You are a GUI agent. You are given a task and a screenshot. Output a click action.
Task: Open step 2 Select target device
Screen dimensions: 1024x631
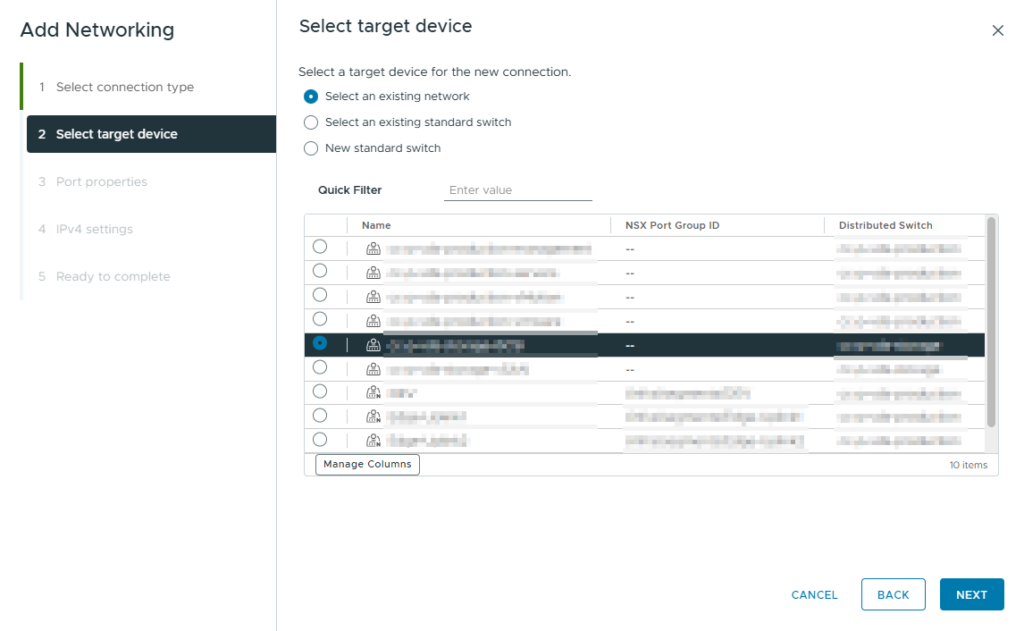coord(151,134)
